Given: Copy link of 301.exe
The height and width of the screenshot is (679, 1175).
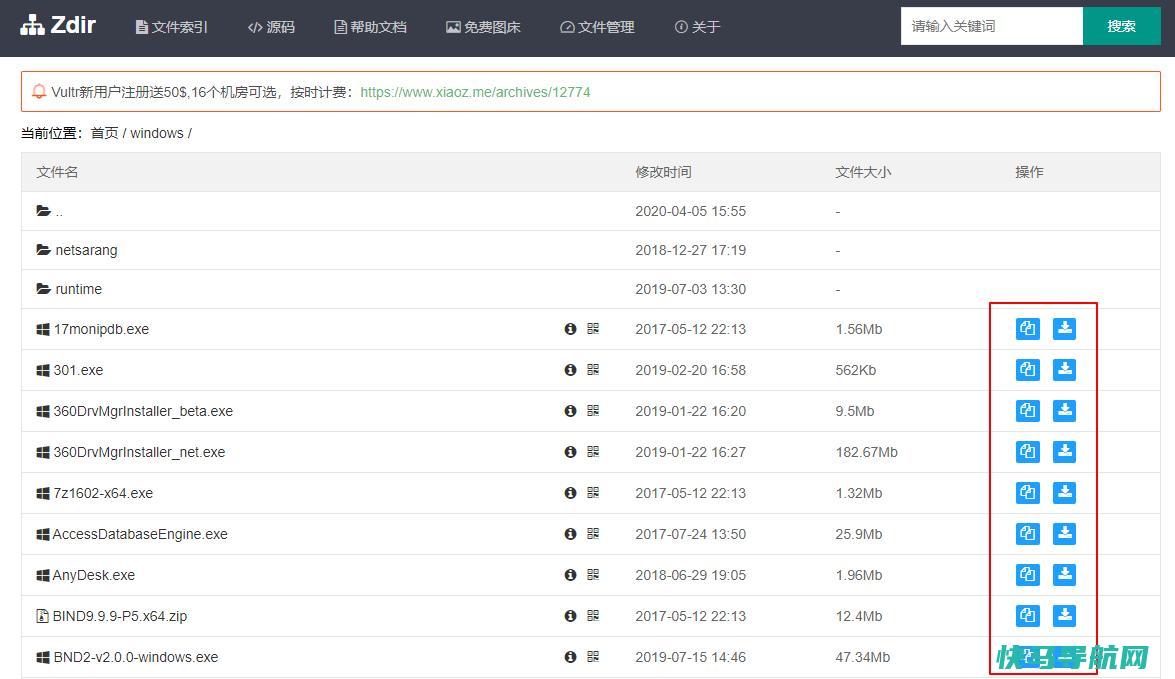Looking at the screenshot, I should (x=1027, y=369).
